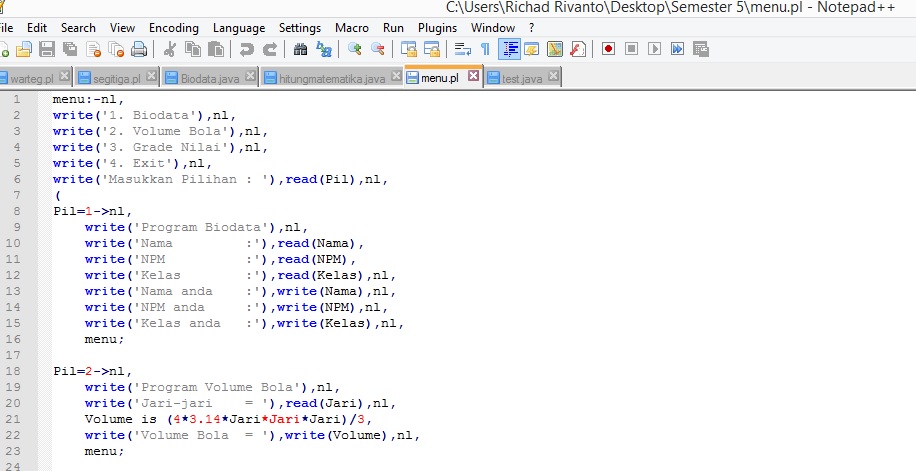Close the warteg.pl tab

[x=64, y=76]
